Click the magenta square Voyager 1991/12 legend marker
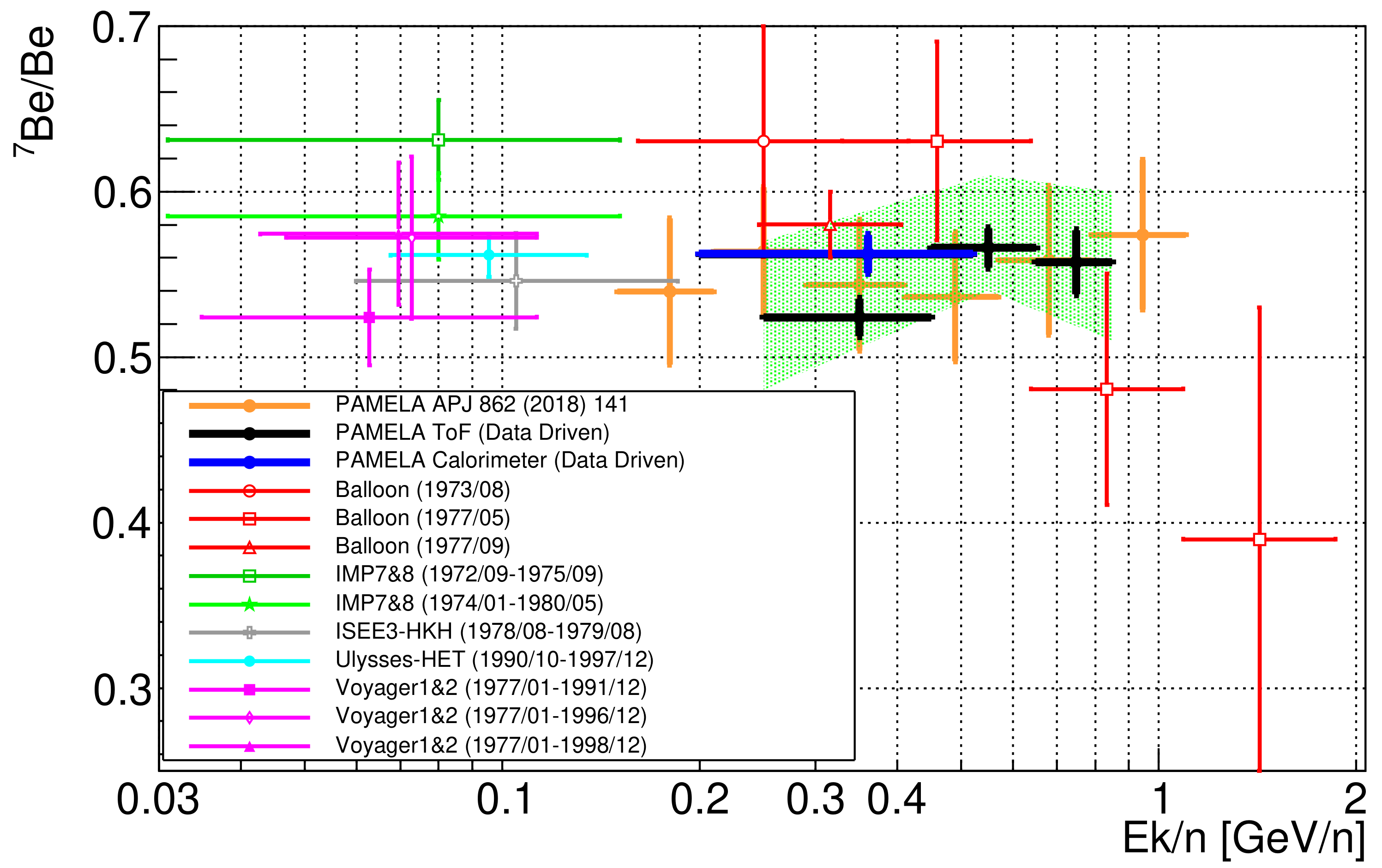1382x868 pixels. tap(249, 689)
